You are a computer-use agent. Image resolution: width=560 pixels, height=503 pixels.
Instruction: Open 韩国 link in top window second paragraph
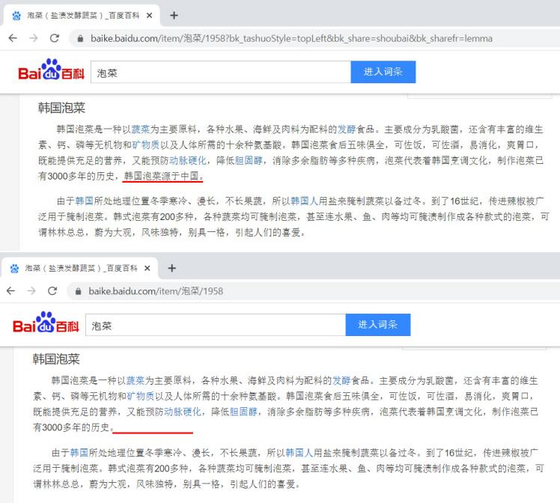(84, 201)
